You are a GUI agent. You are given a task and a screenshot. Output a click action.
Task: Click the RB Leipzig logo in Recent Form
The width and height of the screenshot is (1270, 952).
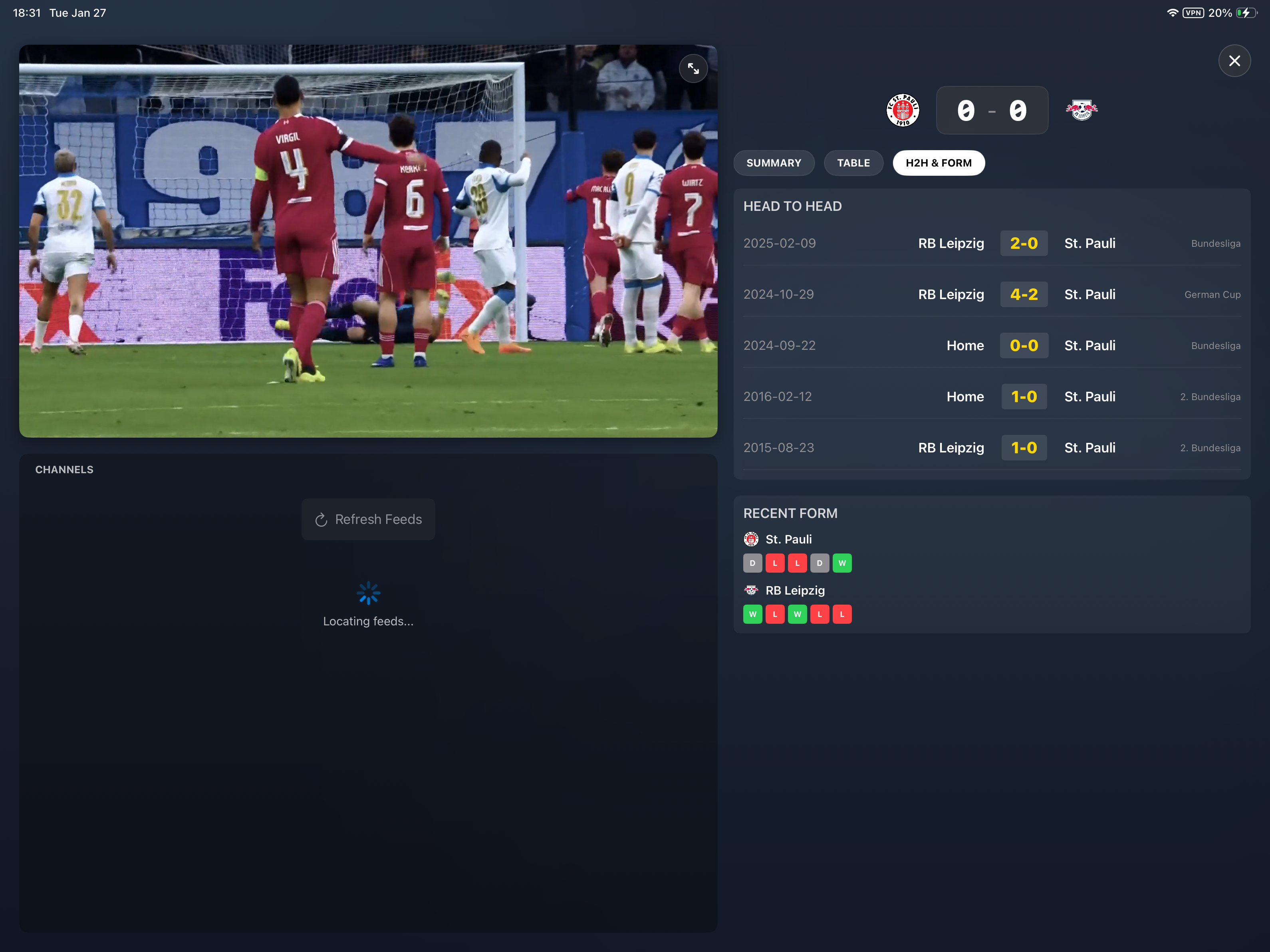pos(752,590)
